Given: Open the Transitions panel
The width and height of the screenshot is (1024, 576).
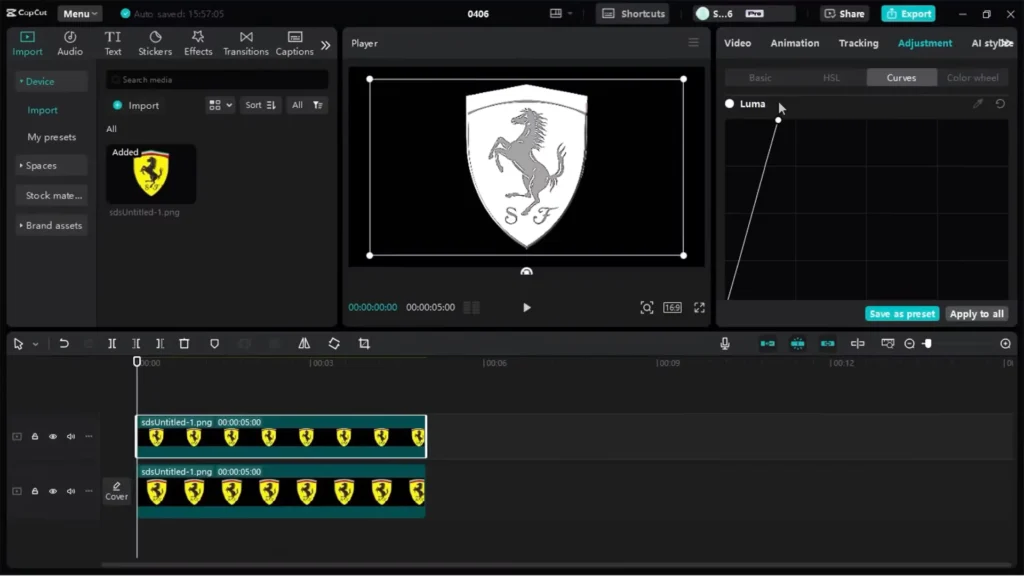Looking at the screenshot, I should [246, 43].
